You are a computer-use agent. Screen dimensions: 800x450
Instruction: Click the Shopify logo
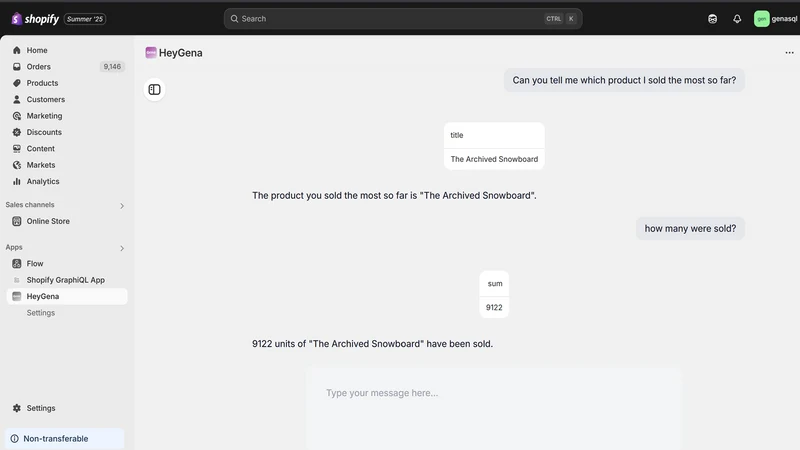pyautogui.click(x=35, y=19)
